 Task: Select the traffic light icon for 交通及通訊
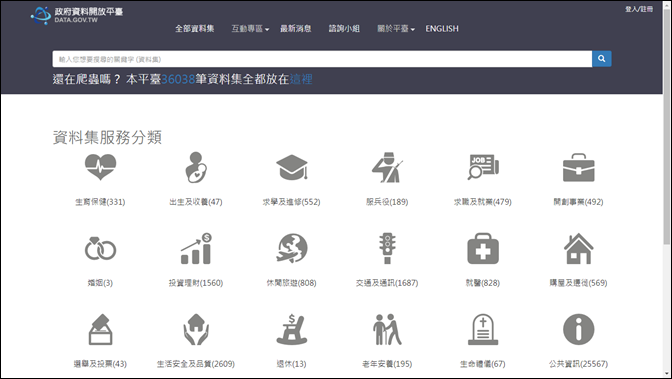point(387,249)
